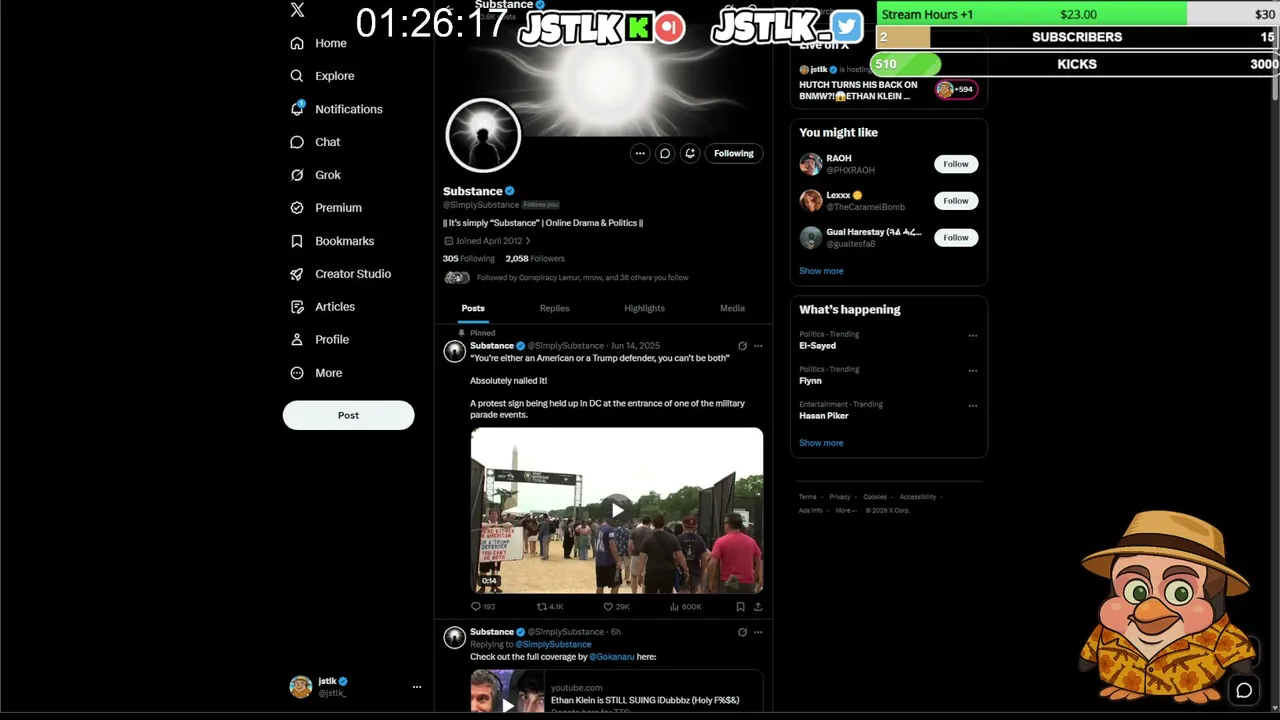This screenshot has width=1280, height=720.
Task: Open Grok actions on the pinned post
Action: coord(742,346)
